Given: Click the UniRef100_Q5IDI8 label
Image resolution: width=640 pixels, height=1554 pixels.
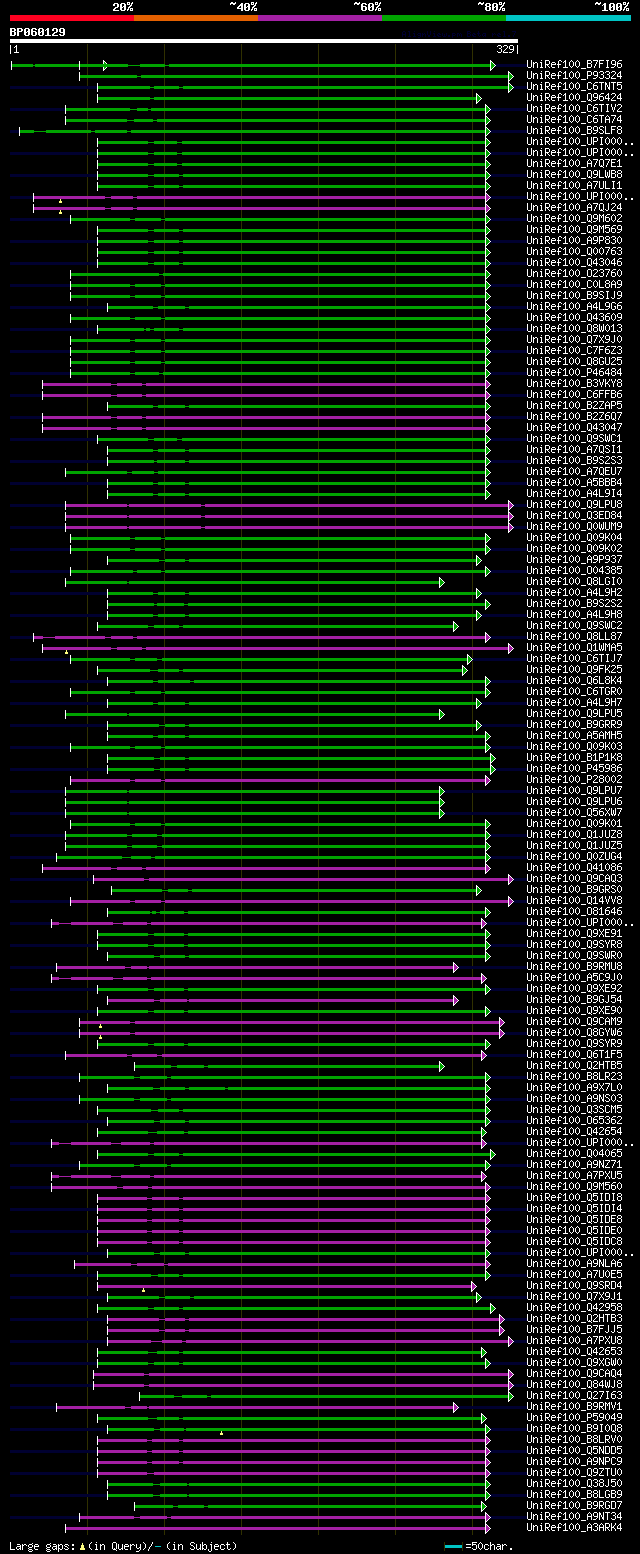Looking at the screenshot, I should (574, 1197).
